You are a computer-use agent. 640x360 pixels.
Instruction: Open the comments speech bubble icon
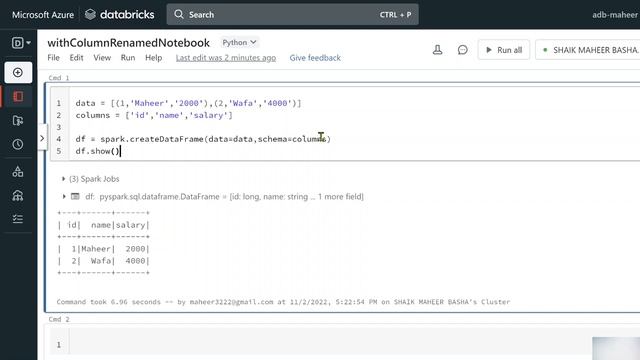(462, 50)
